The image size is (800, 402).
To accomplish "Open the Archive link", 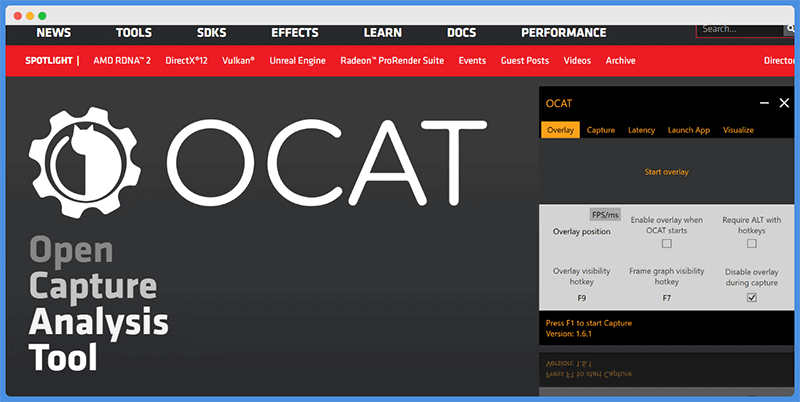I will click(620, 61).
